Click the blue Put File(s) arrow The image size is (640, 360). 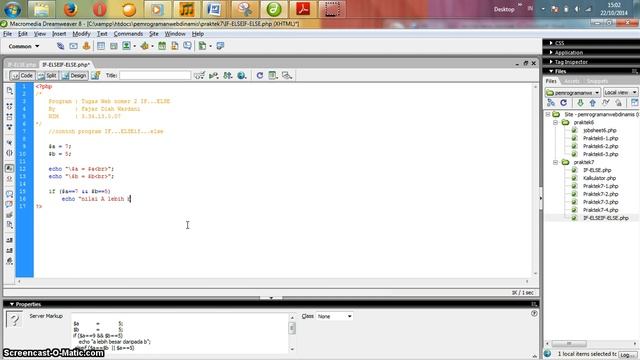[x=593, y=103]
